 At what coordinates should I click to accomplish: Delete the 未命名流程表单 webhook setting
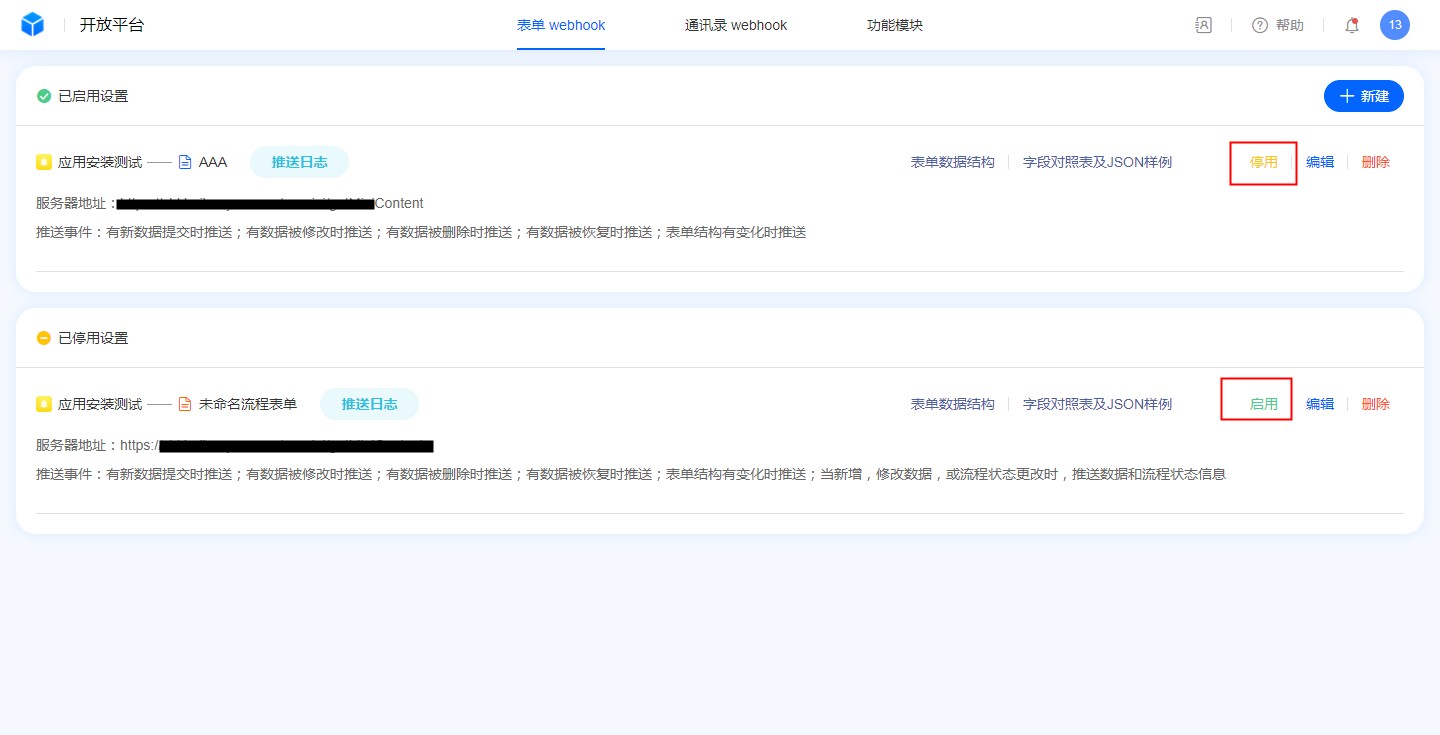(x=1376, y=404)
